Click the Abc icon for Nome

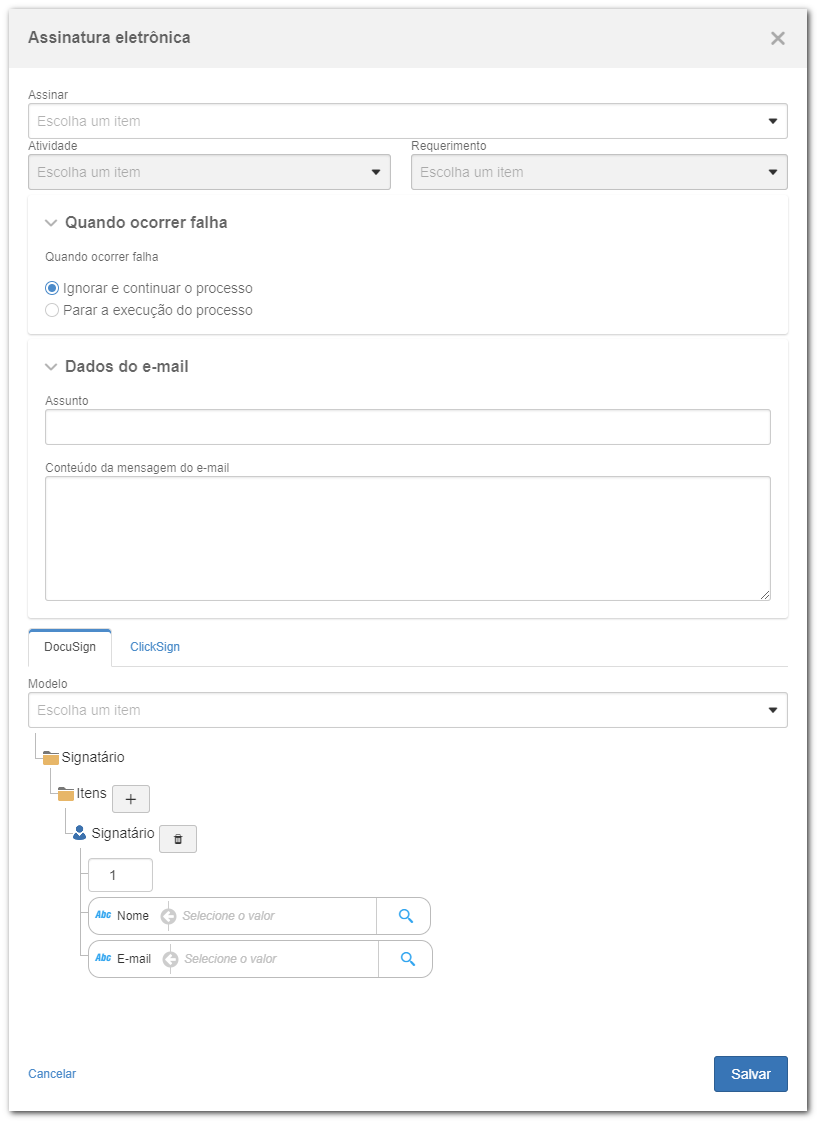click(104, 915)
